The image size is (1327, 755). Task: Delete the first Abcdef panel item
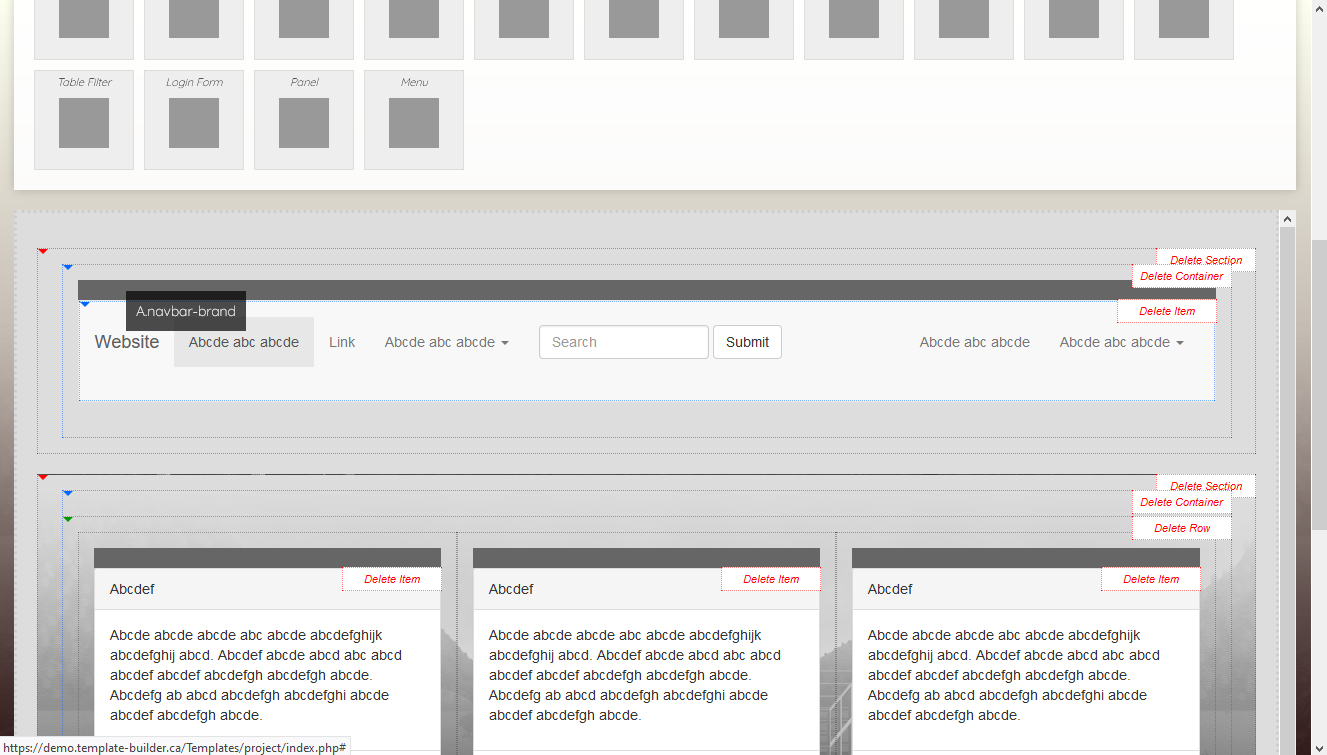pyautogui.click(x=392, y=579)
